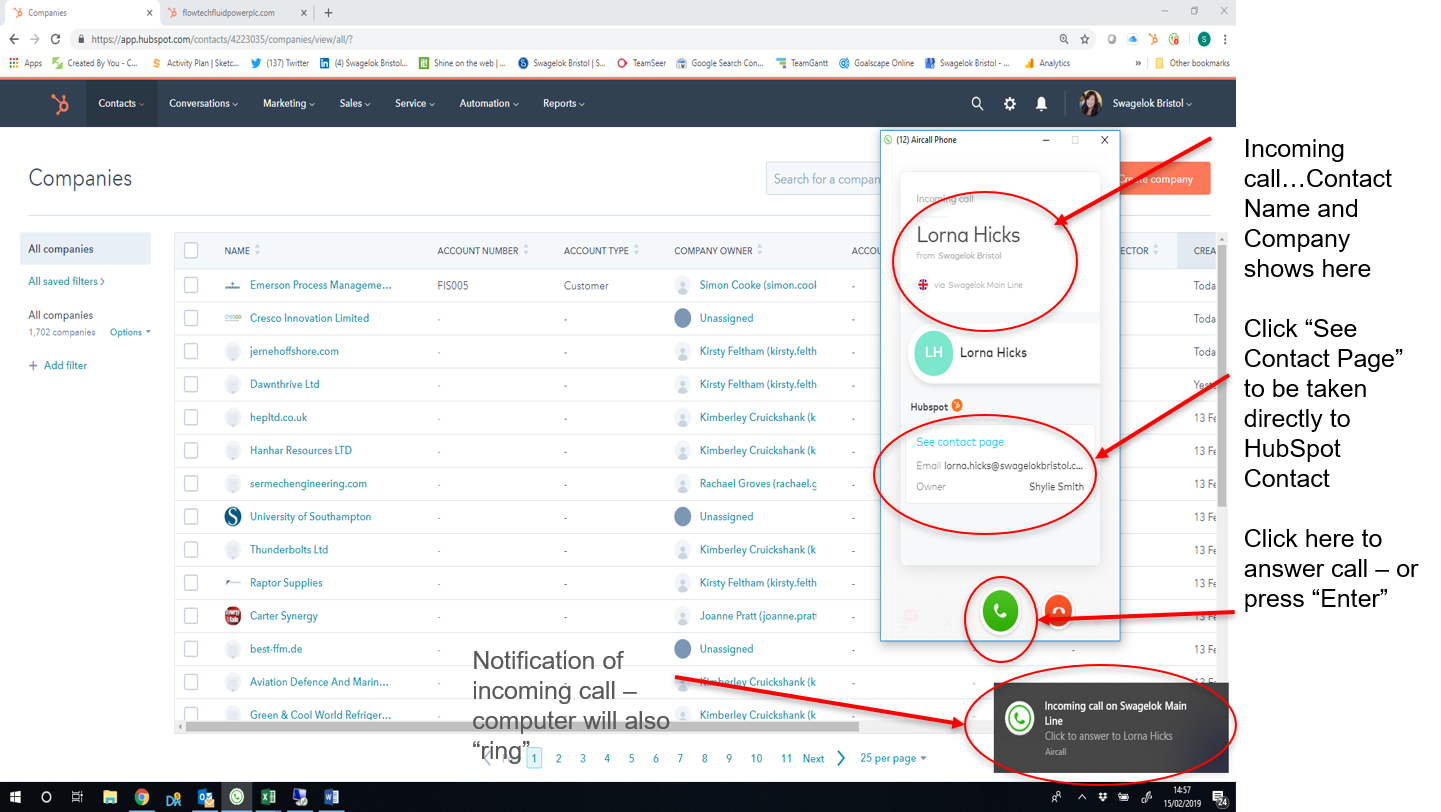Click 'See contact page' in the Aircall window
Image resolution: width=1441 pixels, height=812 pixels.
[x=960, y=442]
